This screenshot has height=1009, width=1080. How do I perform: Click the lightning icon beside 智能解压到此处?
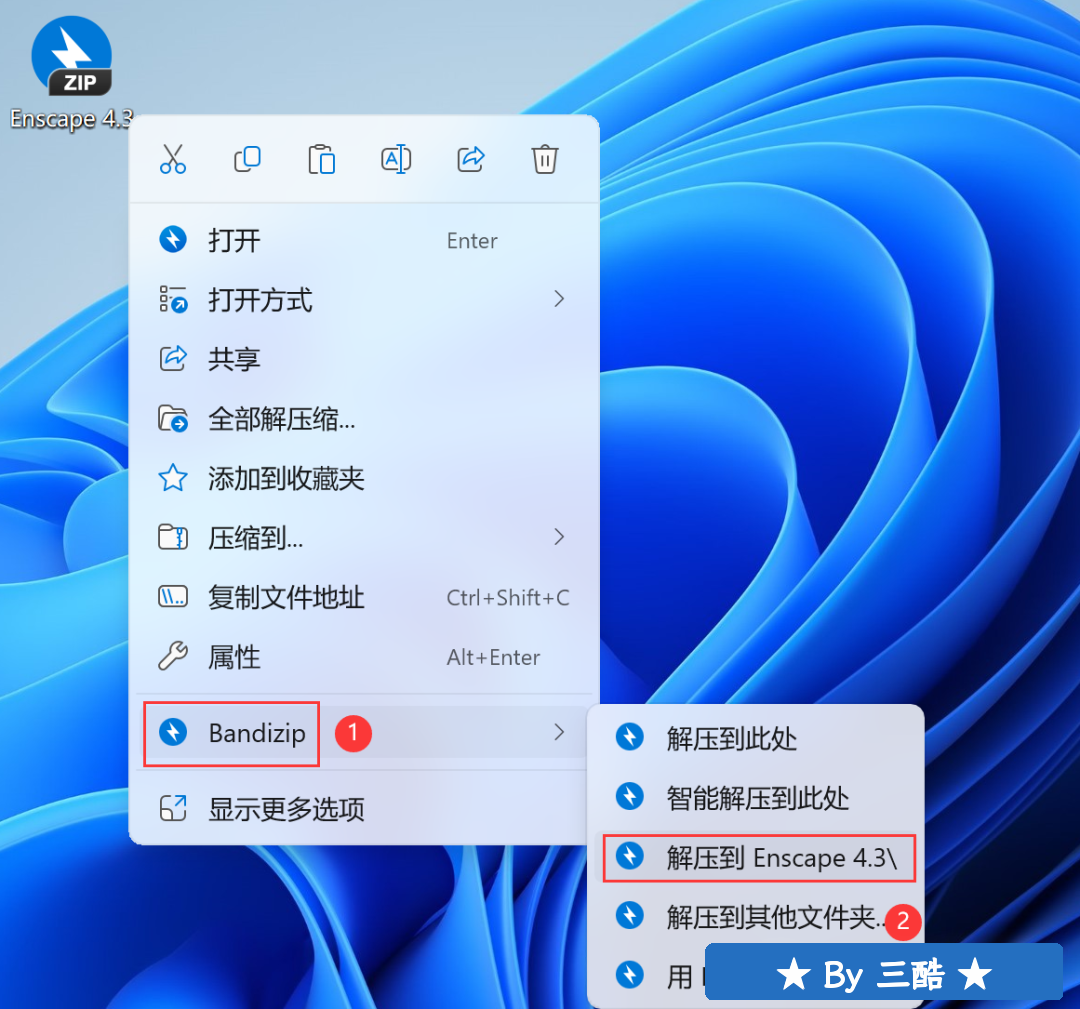[630, 795]
